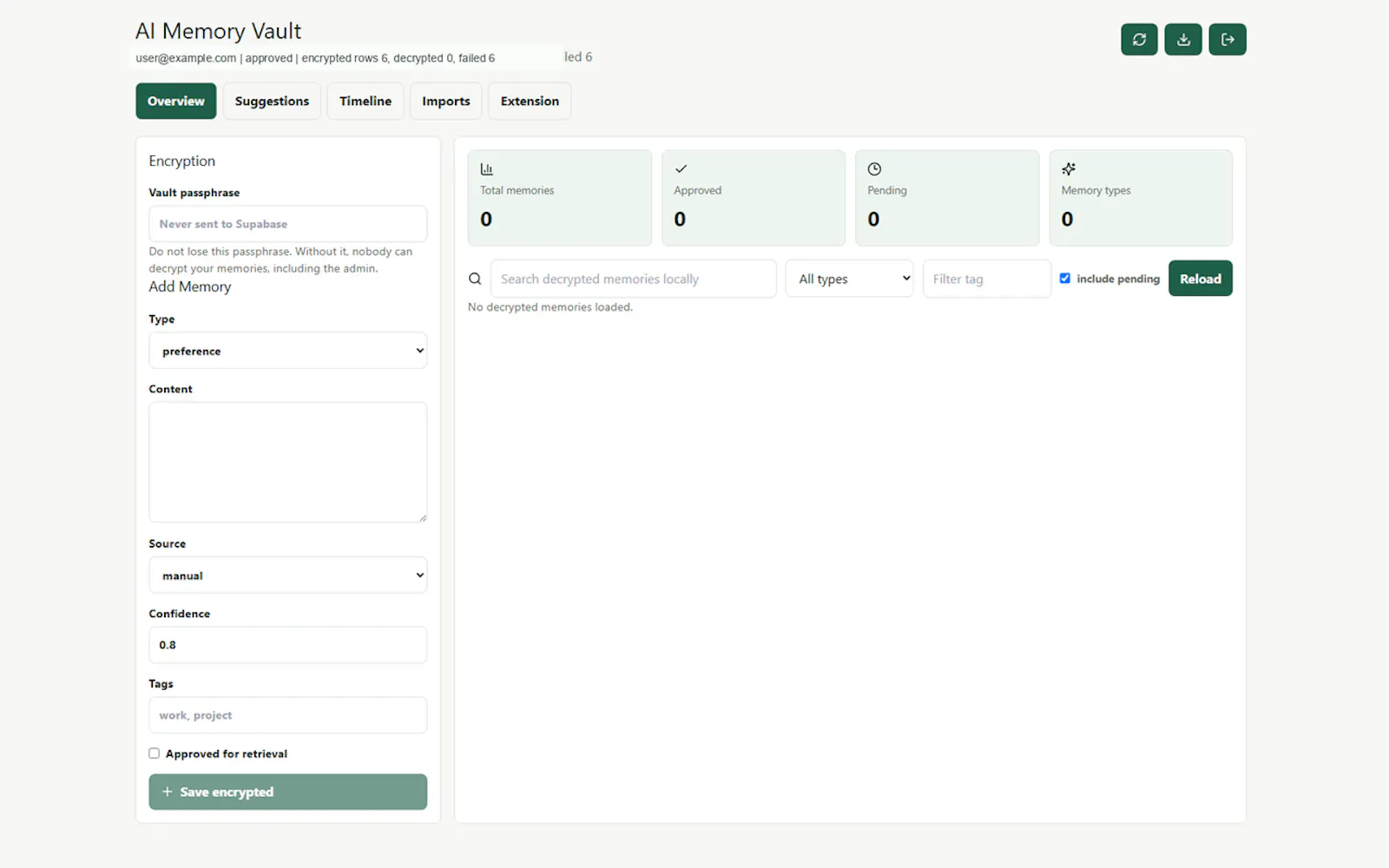
Task: Click the Memory types sparkle icon
Action: 1069,169
